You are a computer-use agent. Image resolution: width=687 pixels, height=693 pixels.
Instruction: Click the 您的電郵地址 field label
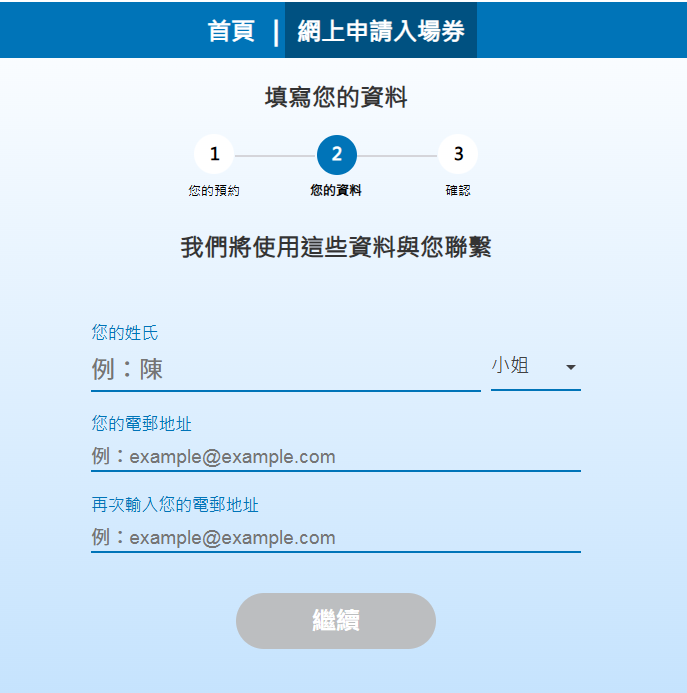pyautogui.click(x=142, y=424)
